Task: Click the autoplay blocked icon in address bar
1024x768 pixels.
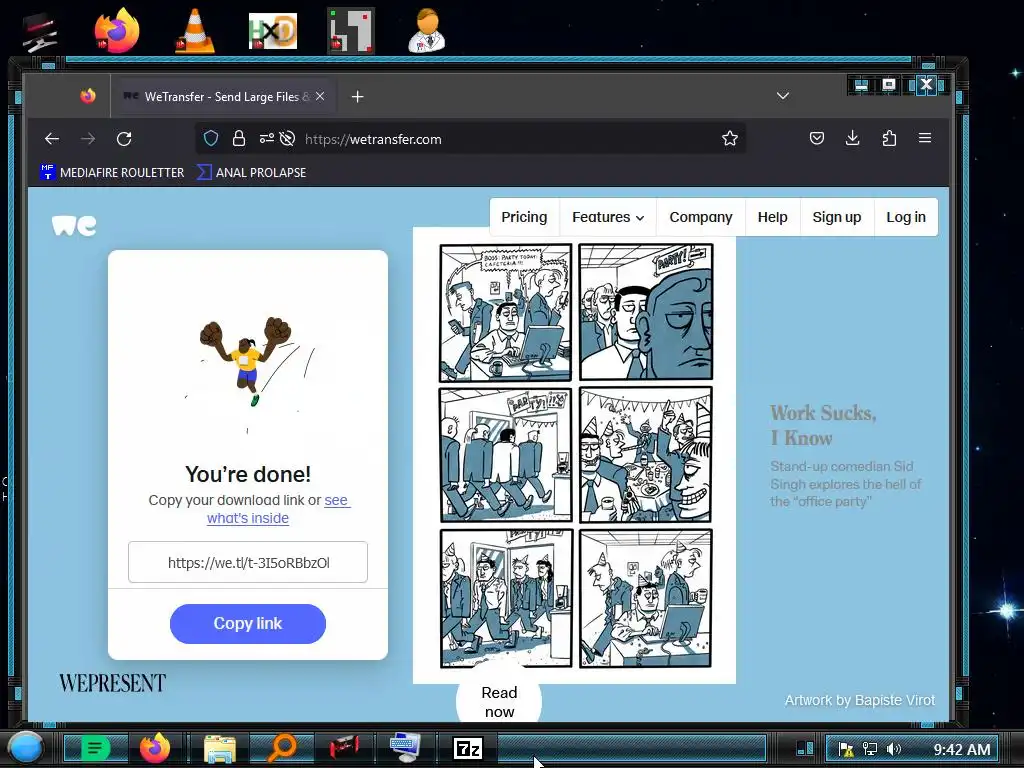Action: [x=287, y=138]
